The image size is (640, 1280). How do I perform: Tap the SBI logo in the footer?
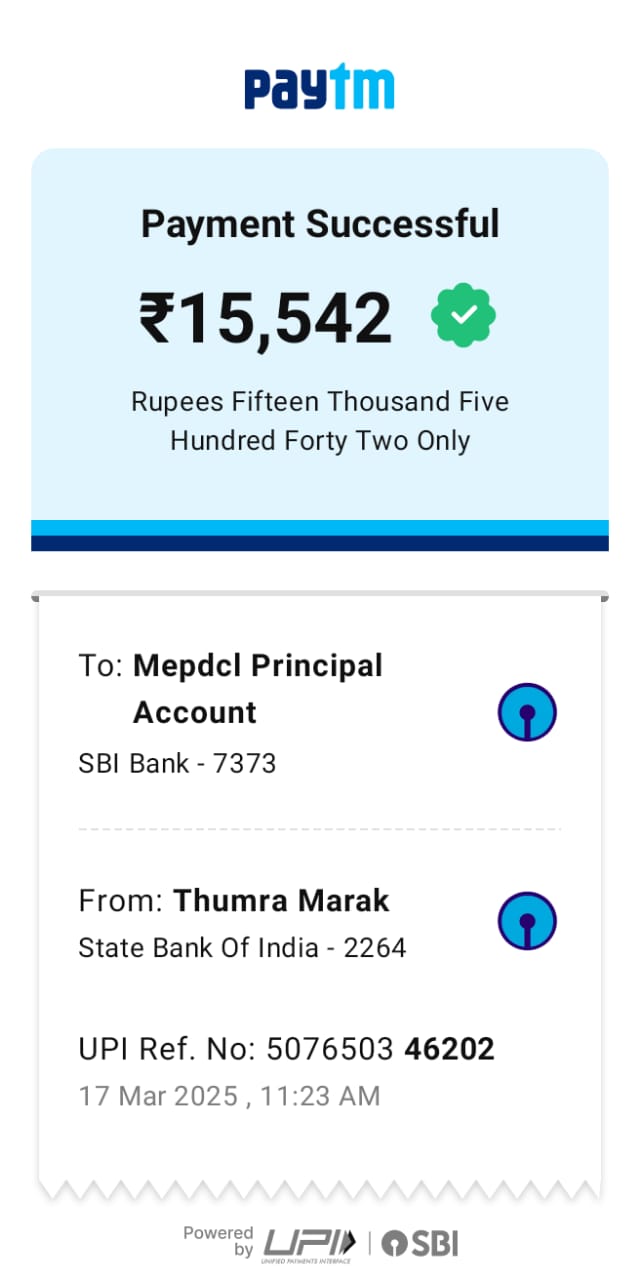pos(420,1243)
